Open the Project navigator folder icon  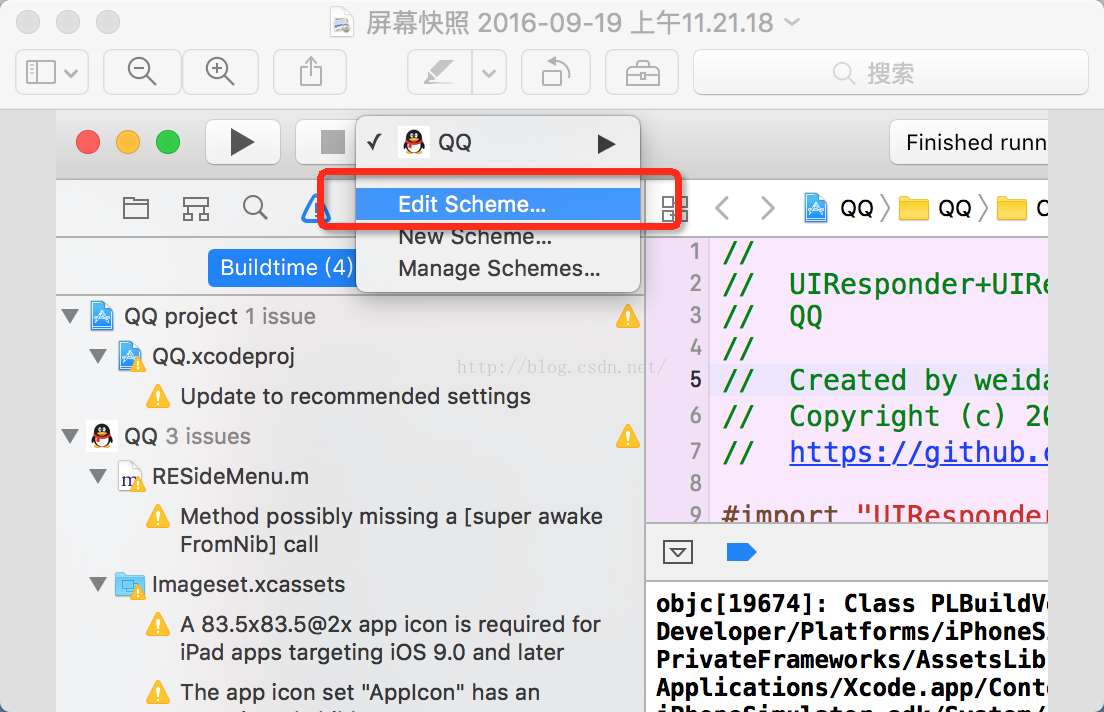click(x=136, y=208)
